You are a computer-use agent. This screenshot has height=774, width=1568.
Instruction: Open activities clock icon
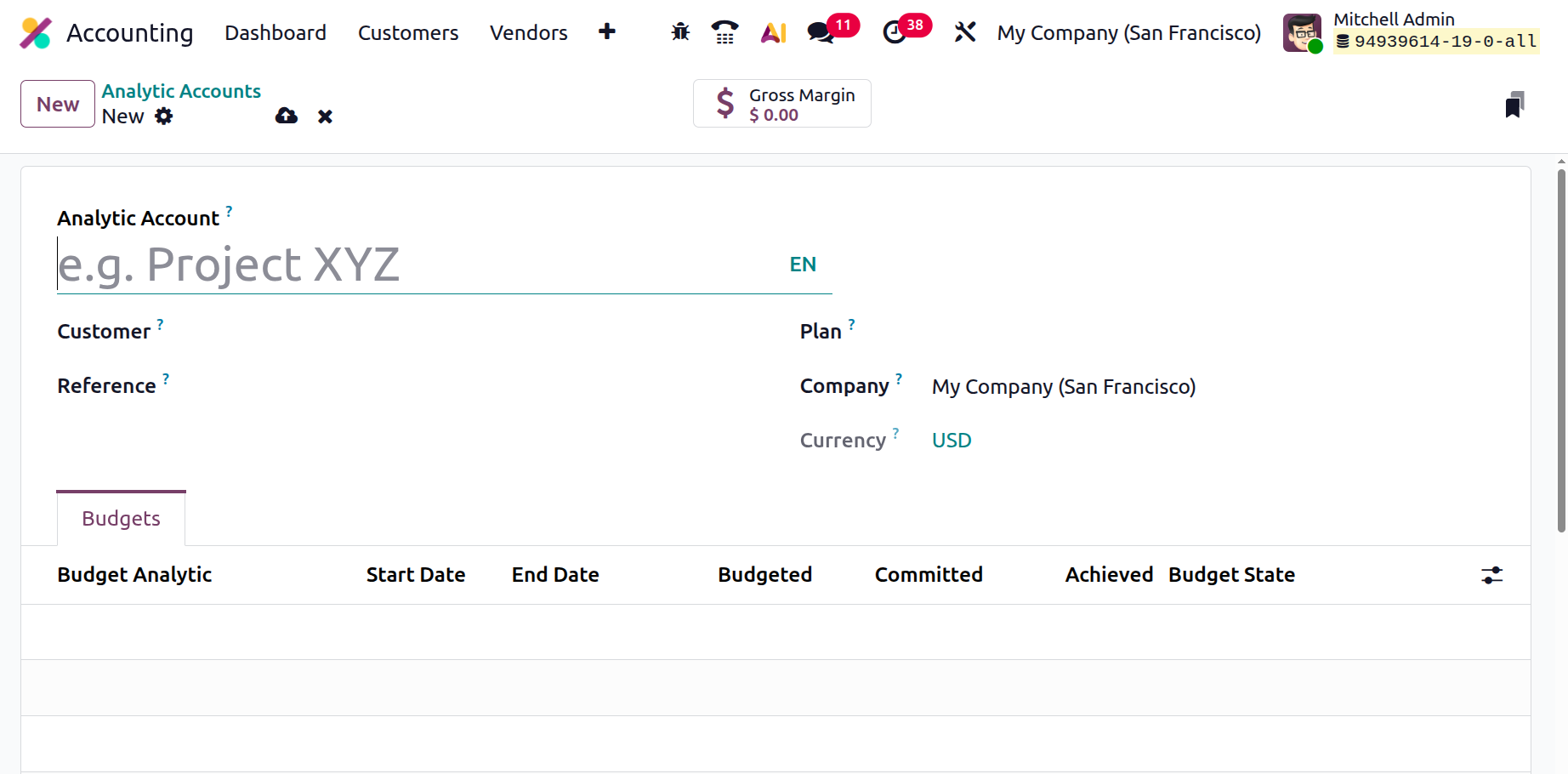pos(895,32)
